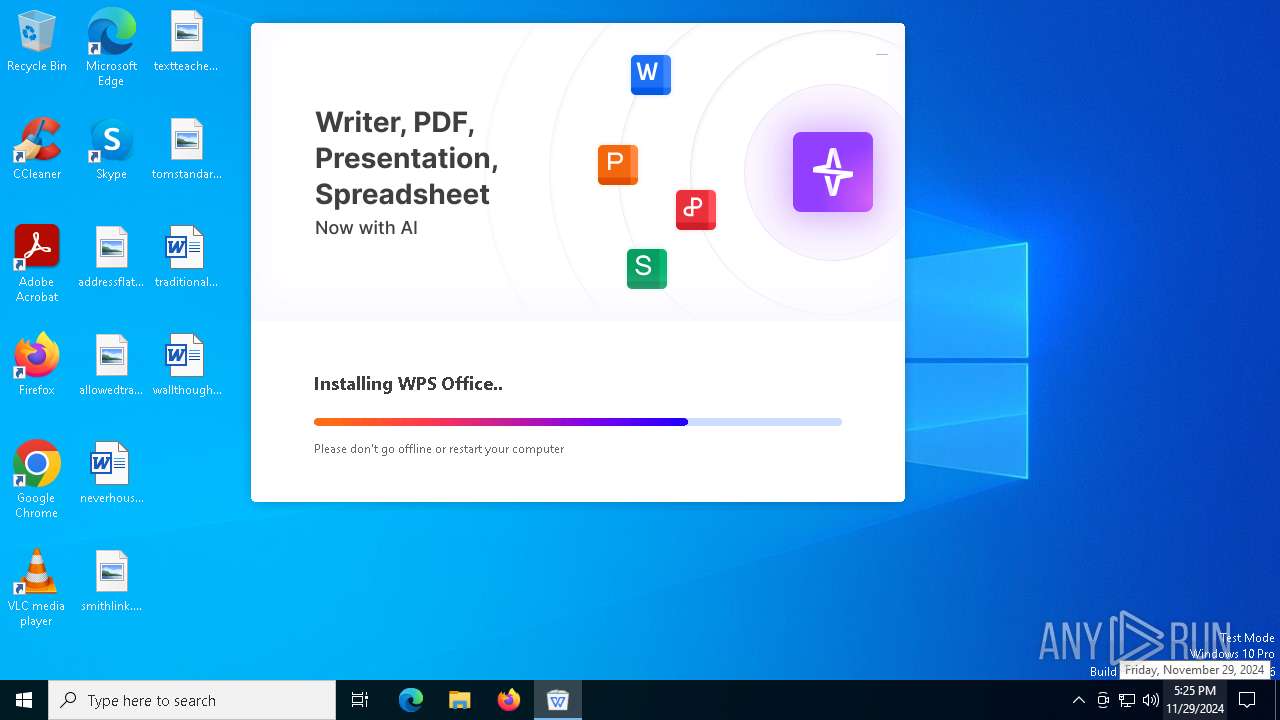Click the green Spreadsheet S icon
Screen dimensions: 1280x720
tap(646, 268)
